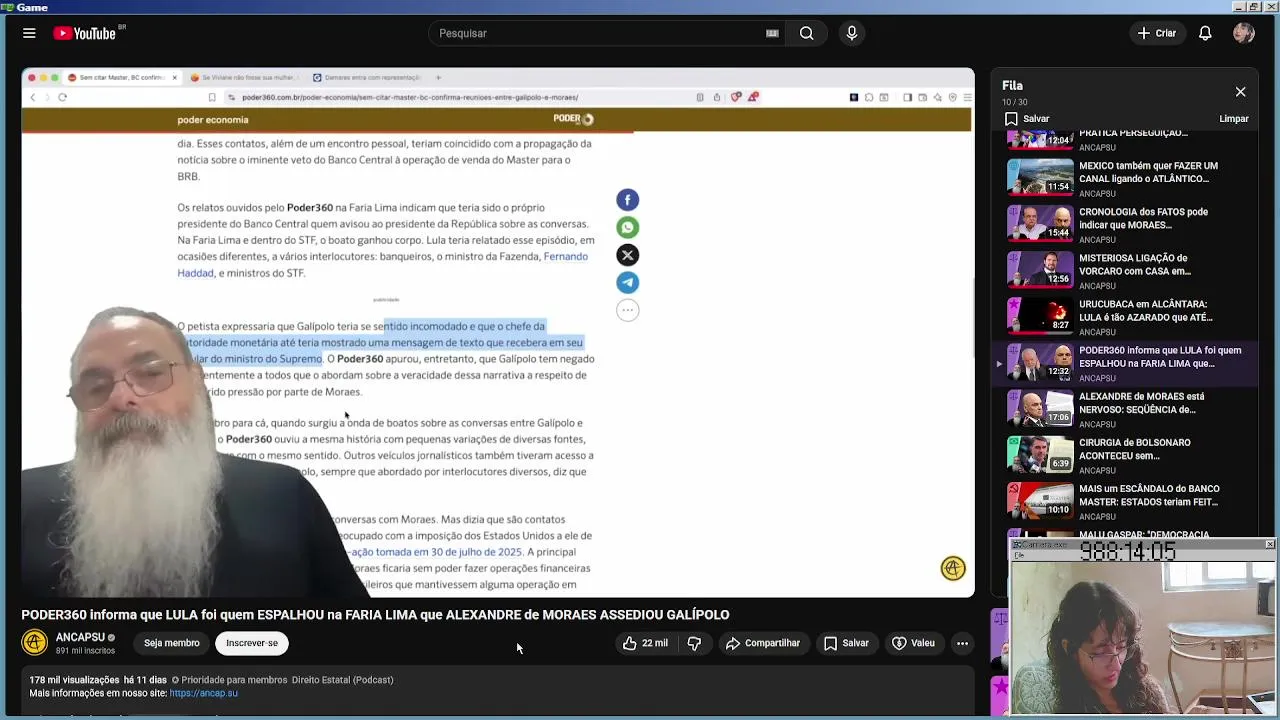
Task: Click WhatsApp share icon in article
Action: tap(627, 228)
